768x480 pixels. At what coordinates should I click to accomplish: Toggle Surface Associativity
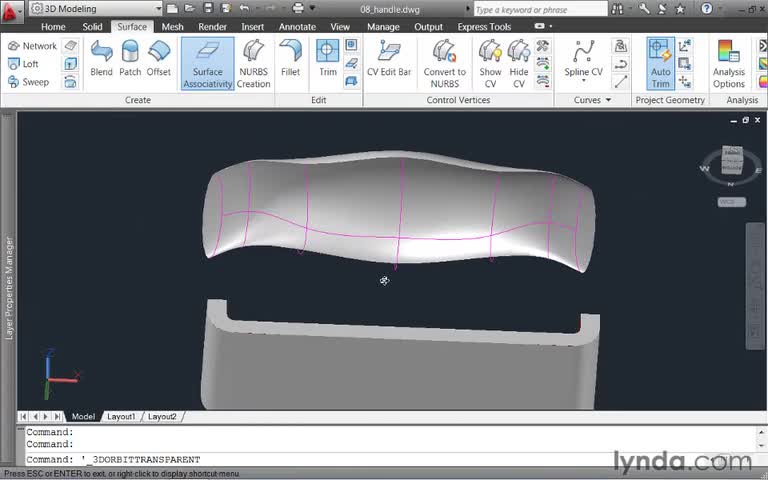[x=208, y=64]
